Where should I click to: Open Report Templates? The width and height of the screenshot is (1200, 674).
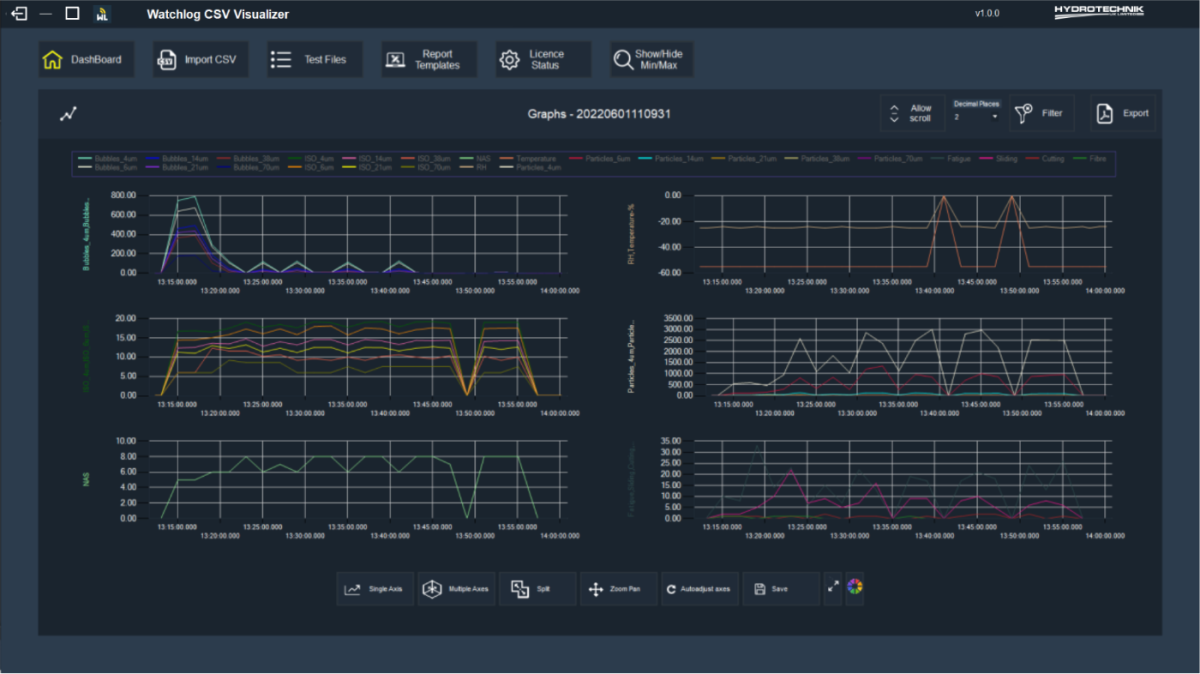pos(428,60)
